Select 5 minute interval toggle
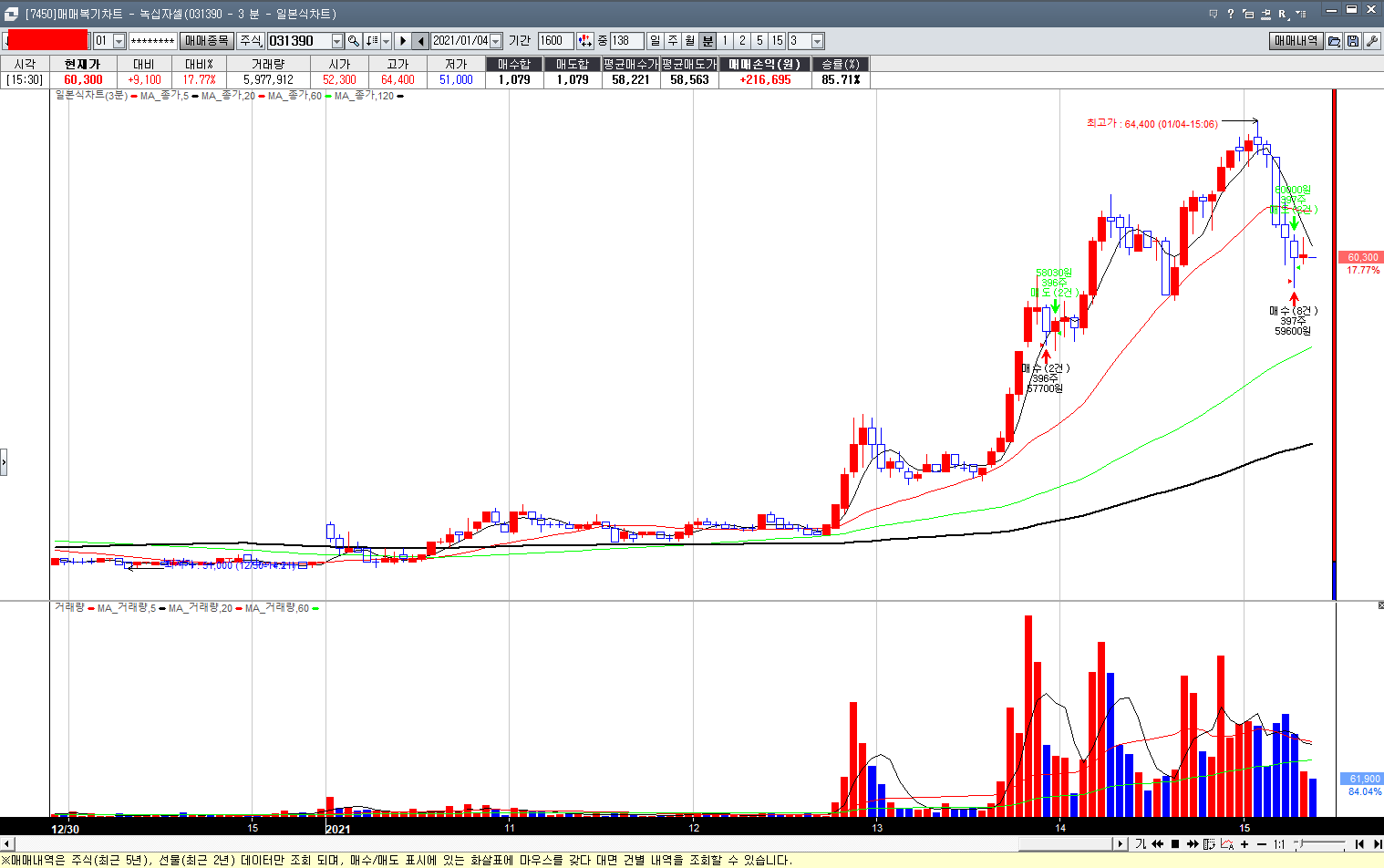 pos(759,41)
